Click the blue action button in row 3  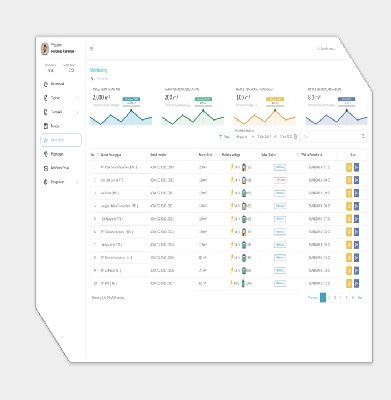pos(356,193)
